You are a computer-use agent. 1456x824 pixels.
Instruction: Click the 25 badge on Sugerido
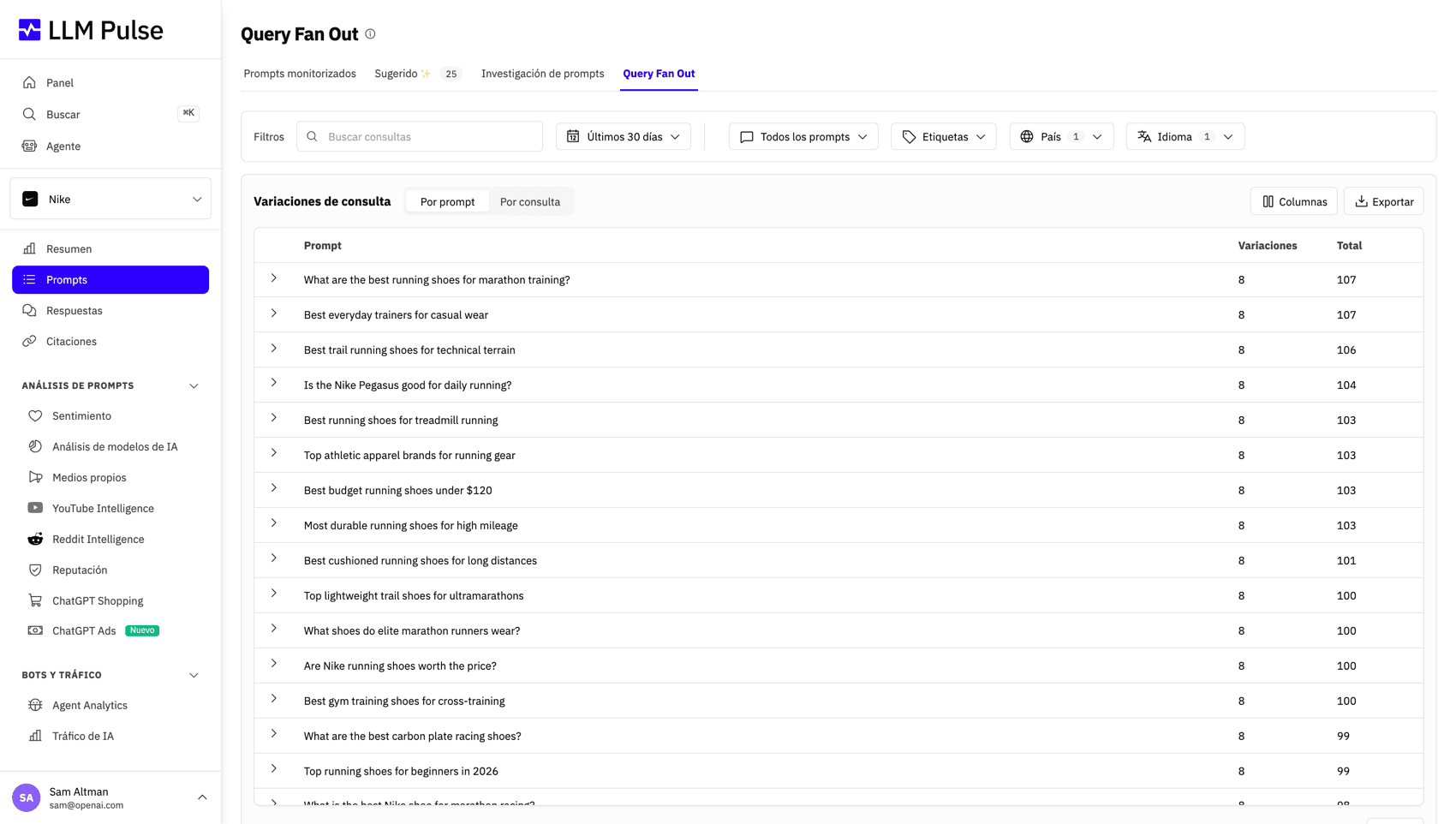pos(451,74)
